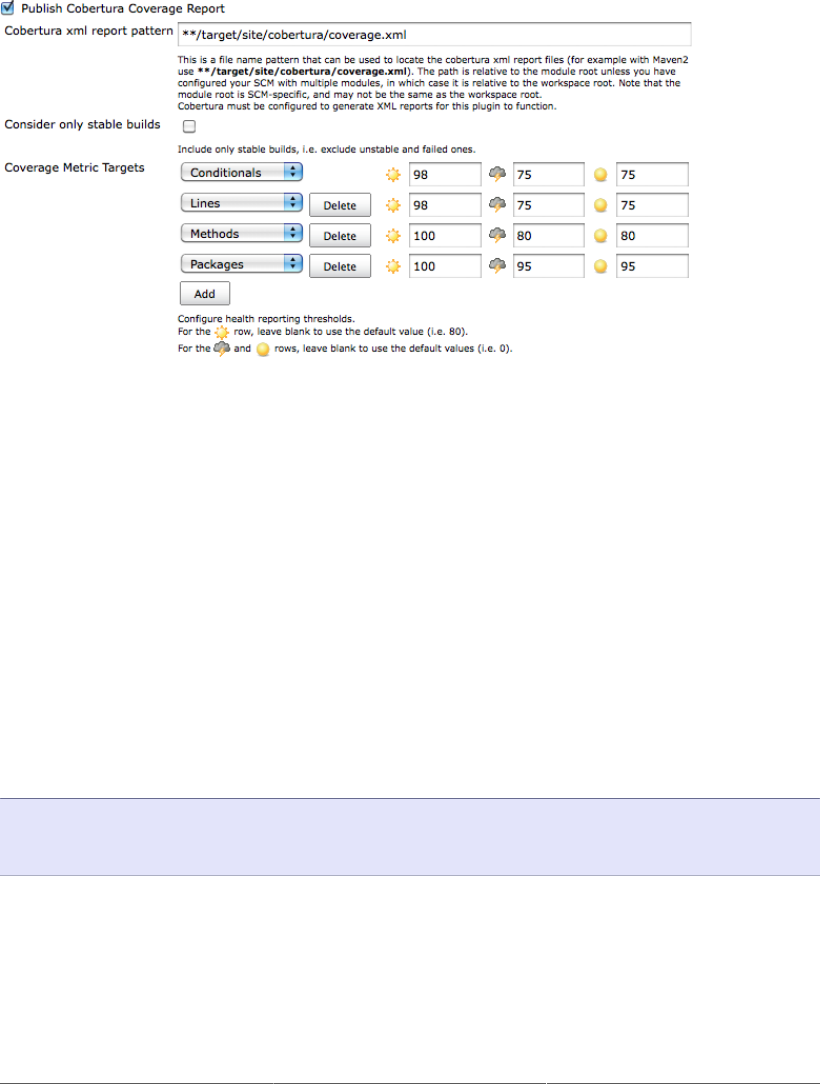820x1084 pixels.
Task: Focus Conditionals unstable threshold field with 75
Action: 653,175
